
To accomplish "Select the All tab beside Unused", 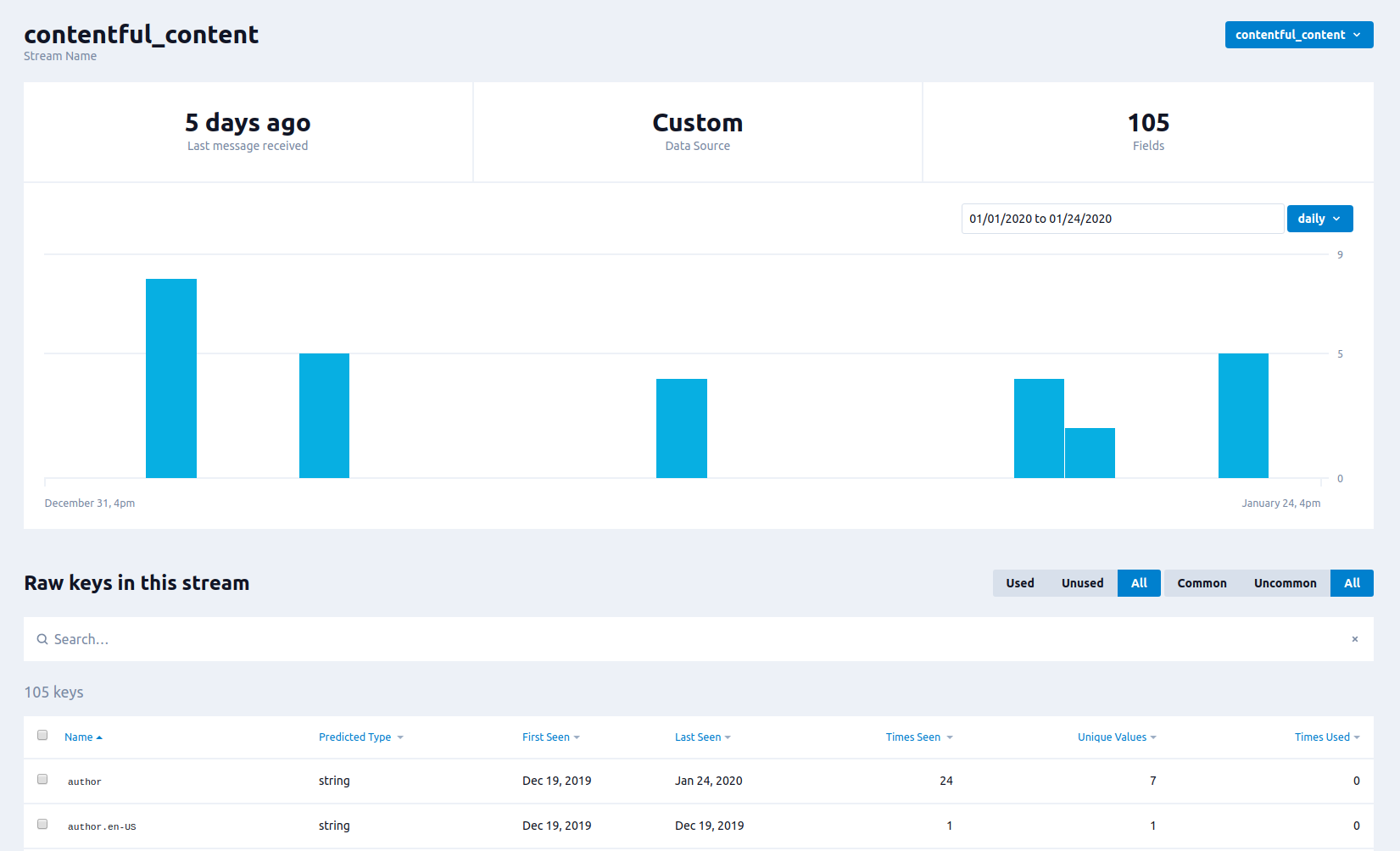I will click(1139, 583).
